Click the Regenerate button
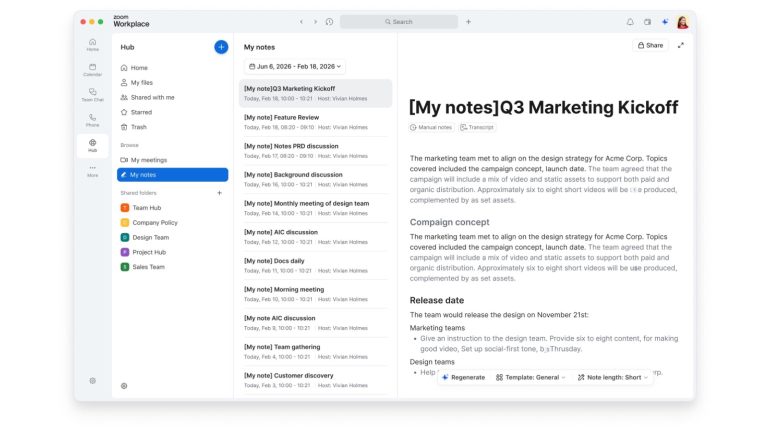770x433 pixels. tap(463, 377)
